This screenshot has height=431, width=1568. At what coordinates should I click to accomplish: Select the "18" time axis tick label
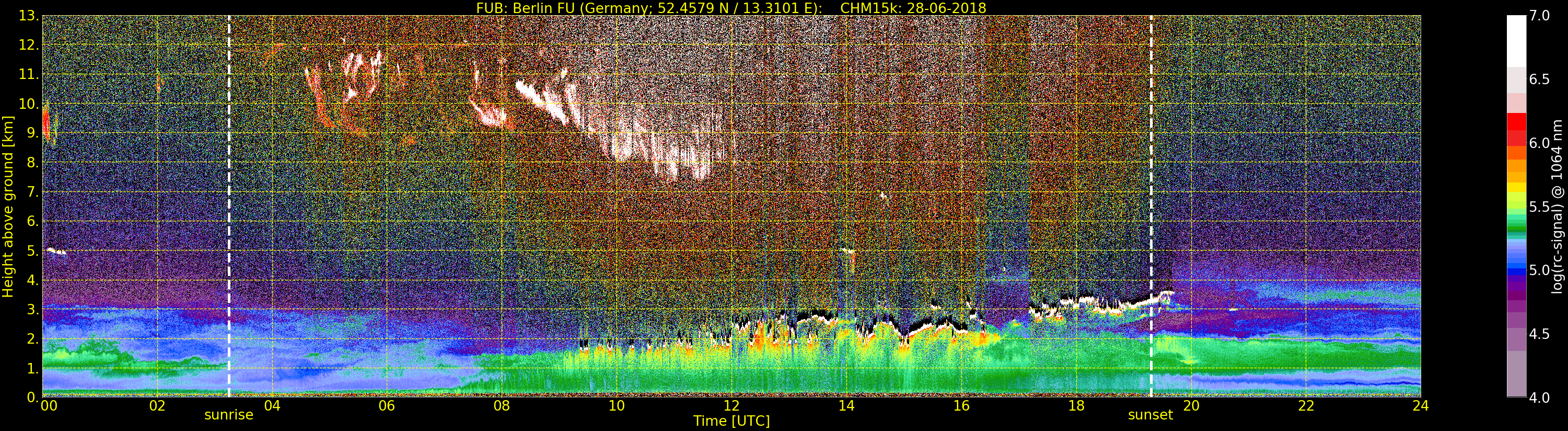click(x=1076, y=406)
